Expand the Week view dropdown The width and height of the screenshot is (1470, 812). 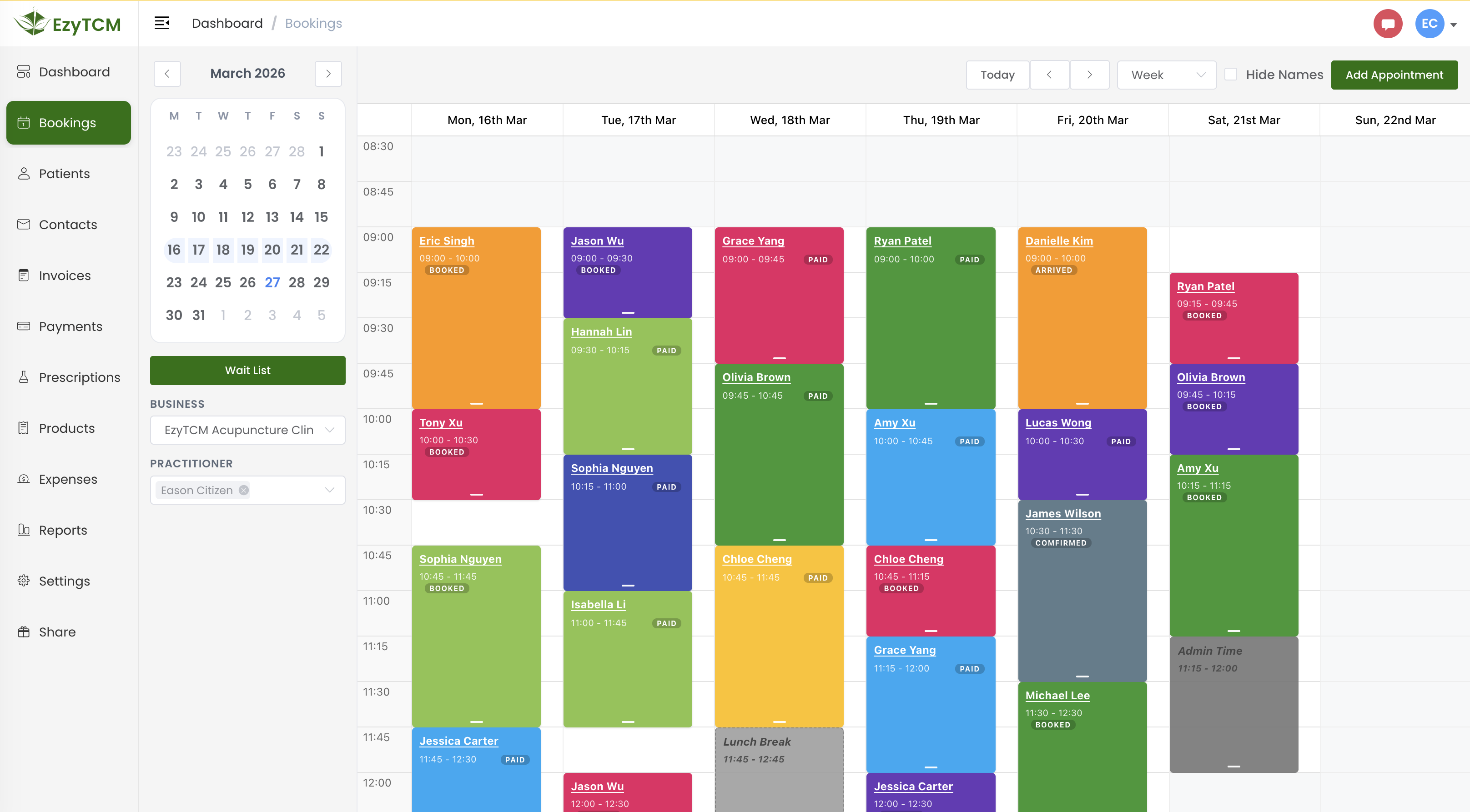point(1166,75)
